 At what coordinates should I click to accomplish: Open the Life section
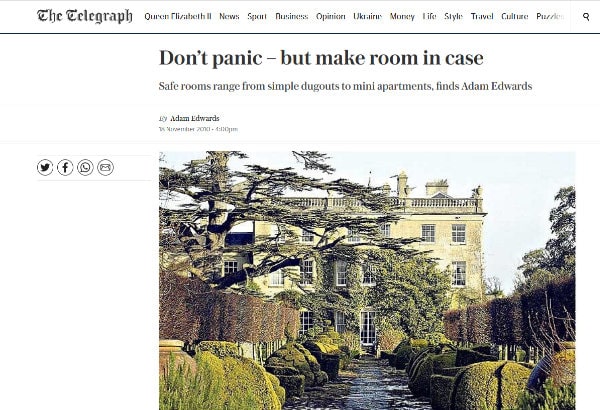(429, 16)
